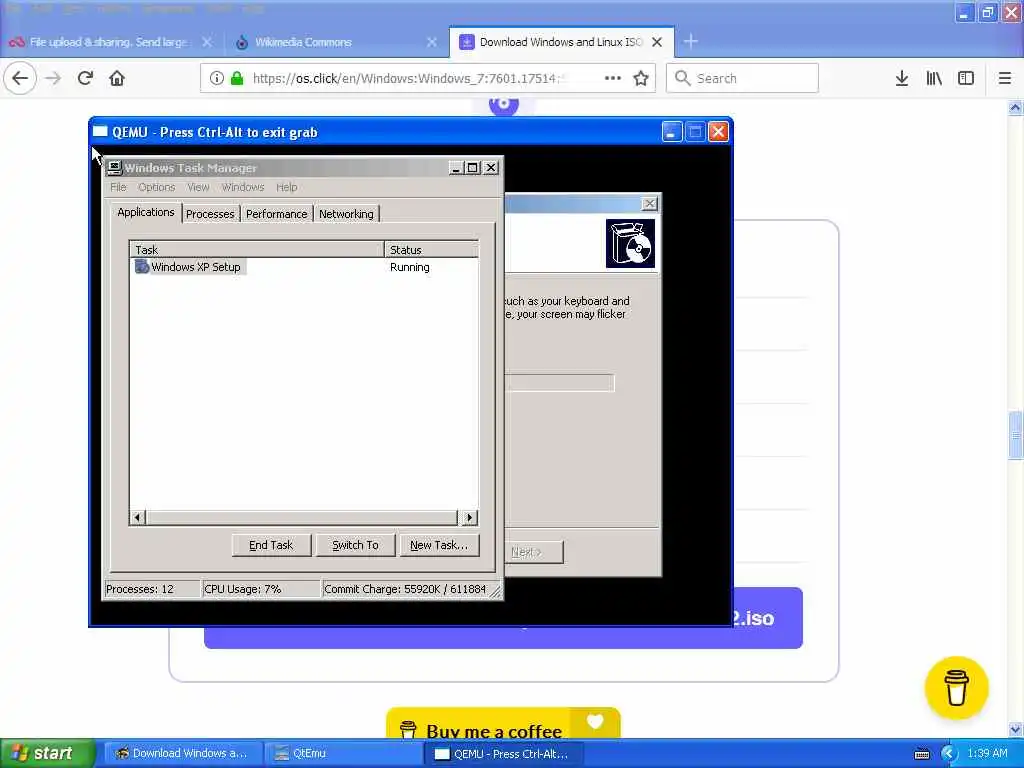The image size is (1024, 768).
Task: Click the CPU Usage: 7% status text
Action: [243, 589]
